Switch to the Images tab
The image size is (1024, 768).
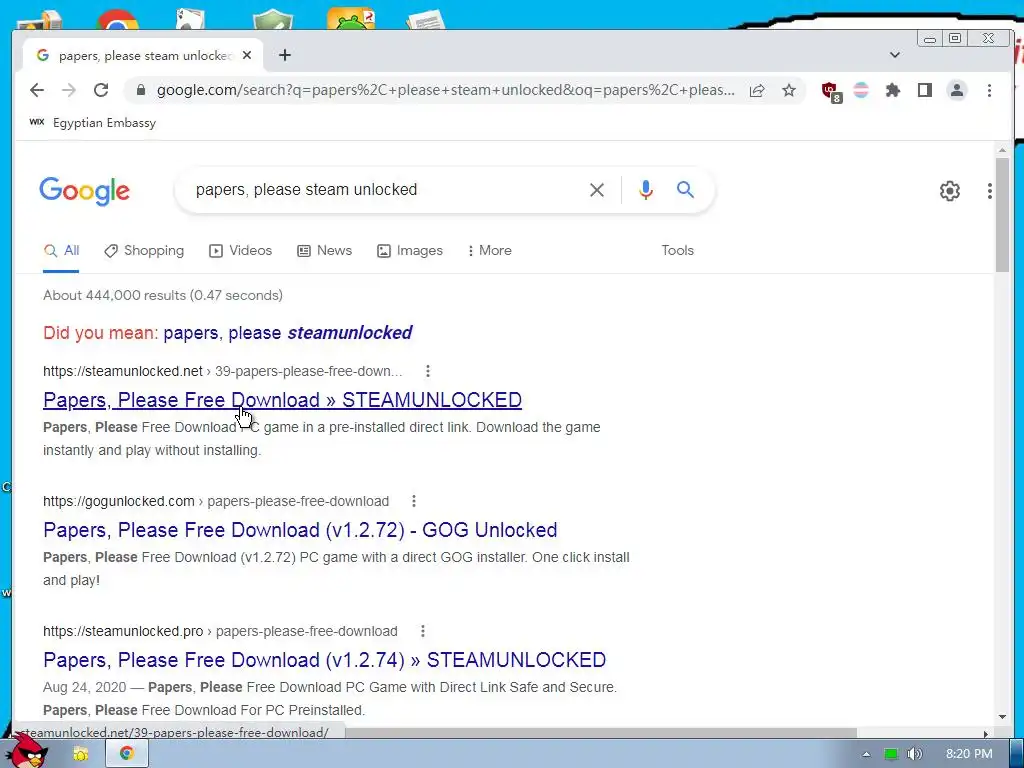click(410, 251)
